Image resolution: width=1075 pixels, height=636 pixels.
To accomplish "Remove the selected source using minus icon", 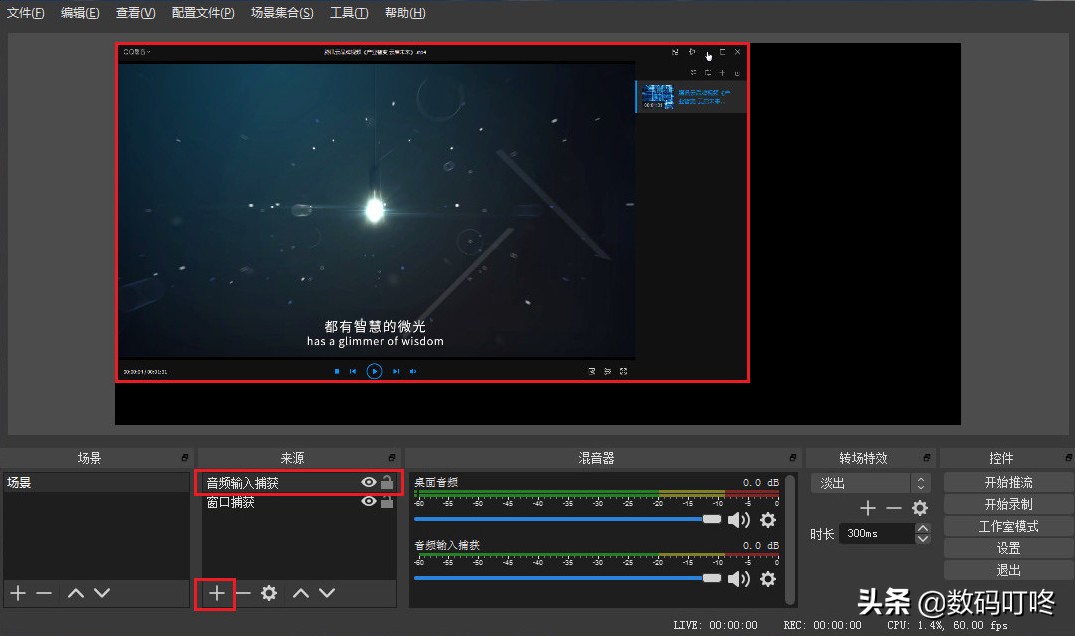I will click(x=242, y=593).
